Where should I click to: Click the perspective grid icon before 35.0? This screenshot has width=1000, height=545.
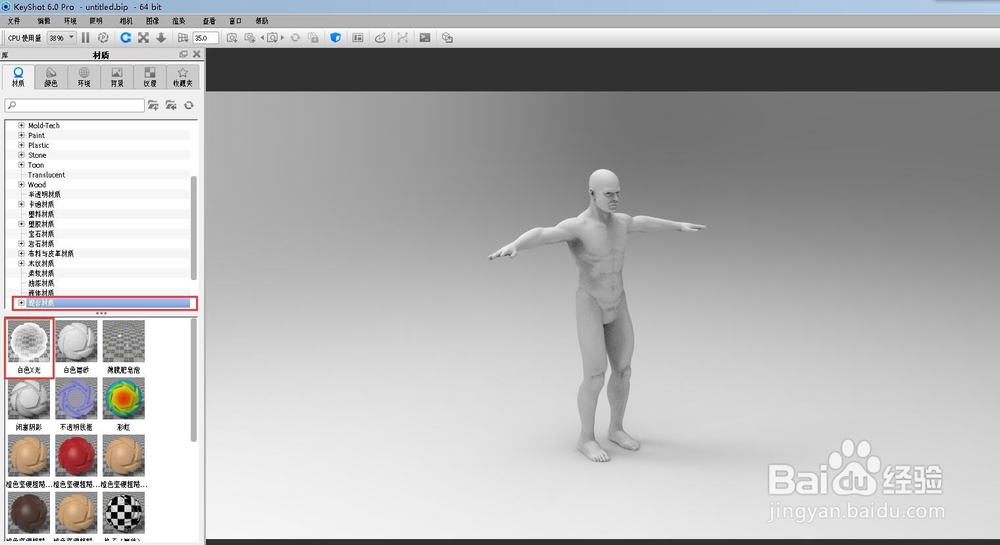coord(183,38)
